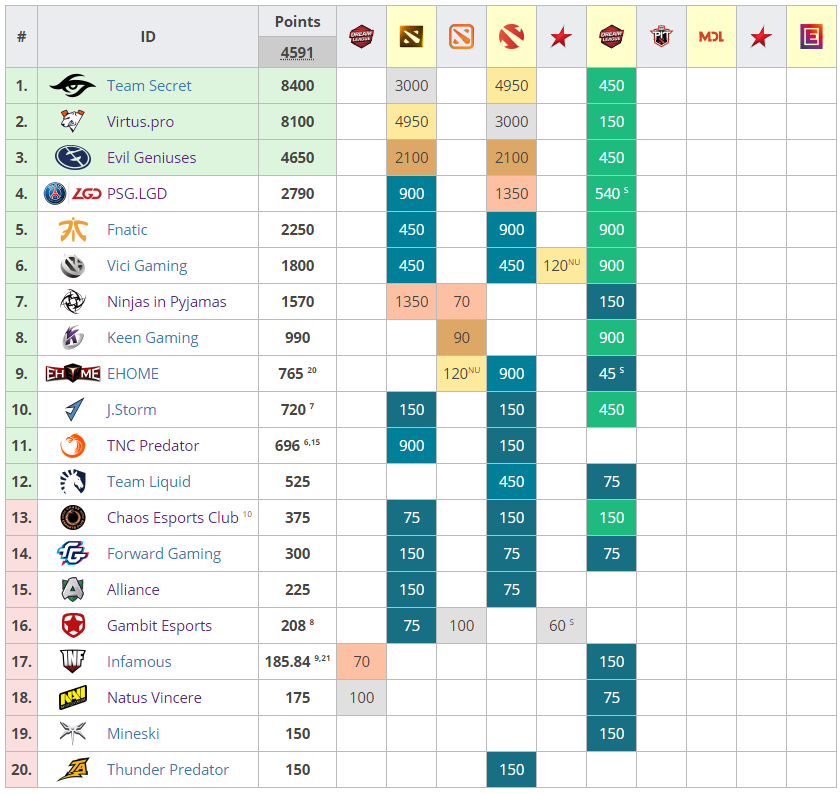Click the StarLadder star above Vici's 120 cell
840x794 pixels.
pyautogui.click(x=561, y=37)
